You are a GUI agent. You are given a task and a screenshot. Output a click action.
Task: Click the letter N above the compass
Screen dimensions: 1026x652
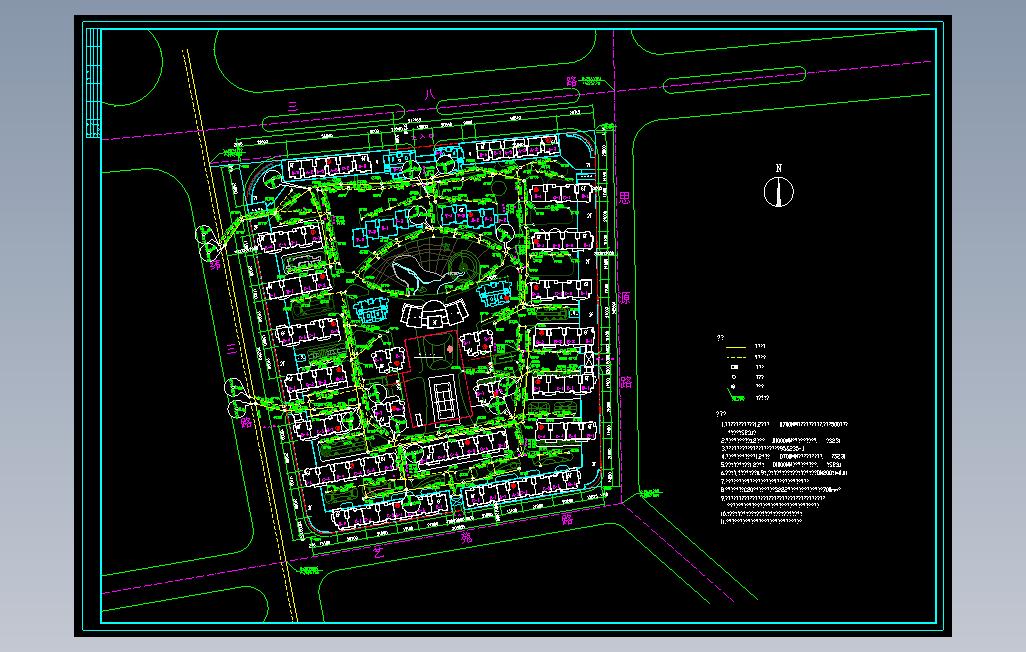pyautogui.click(x=779, y=168)
